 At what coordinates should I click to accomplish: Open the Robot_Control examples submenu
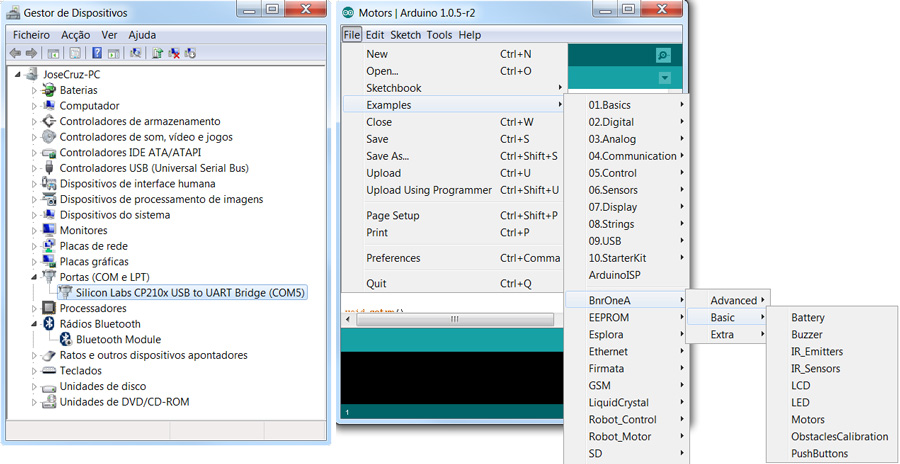pos(627,419)
